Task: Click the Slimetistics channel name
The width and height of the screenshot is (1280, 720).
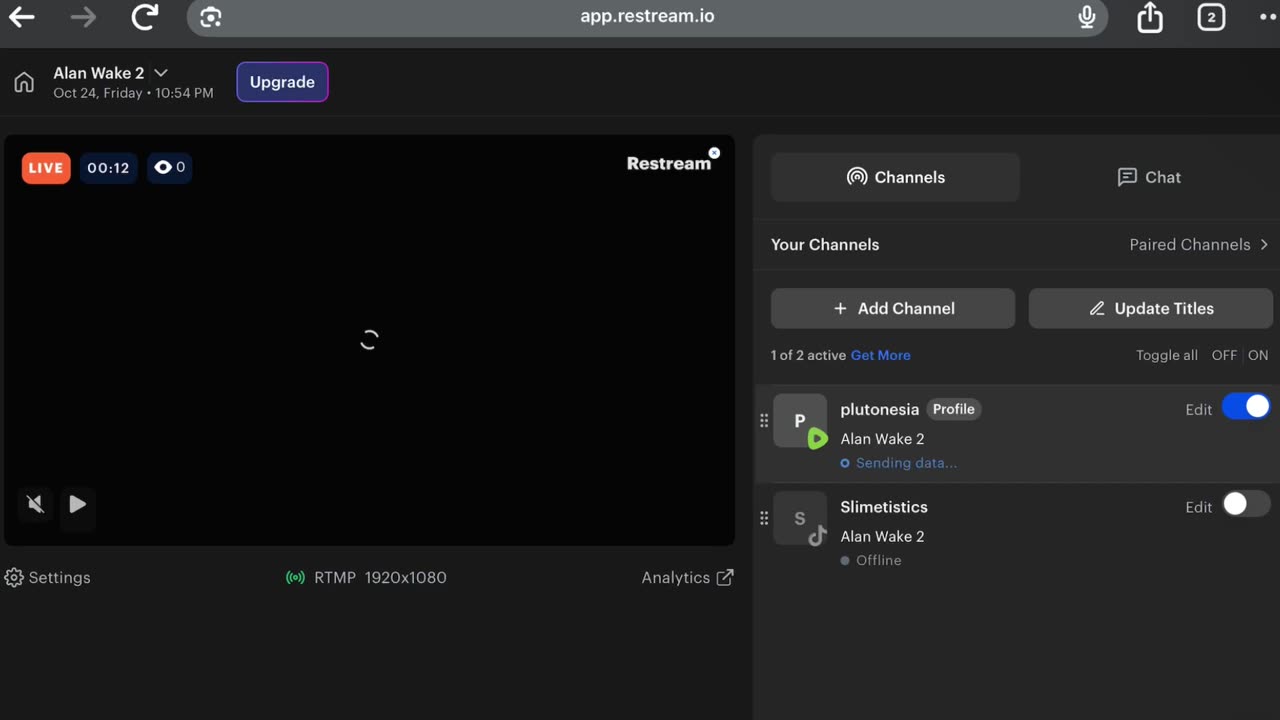Action: click(884, 507)
